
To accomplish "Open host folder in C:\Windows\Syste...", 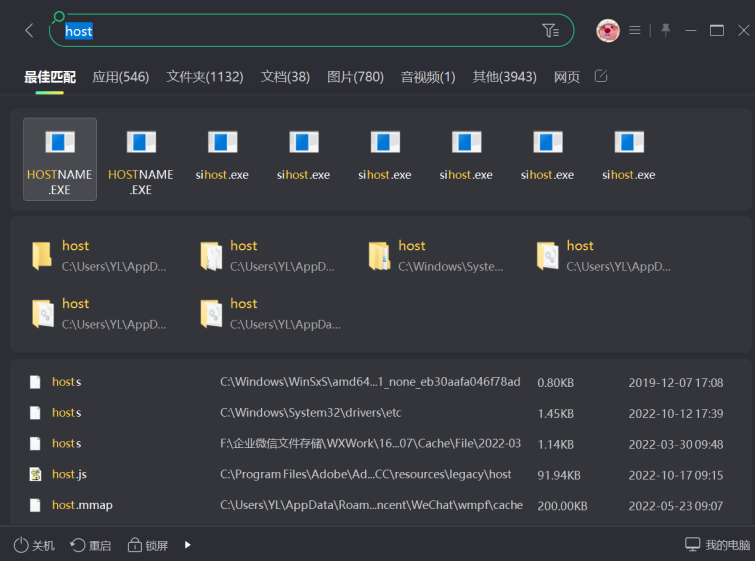I will click(x=436, y=256).
